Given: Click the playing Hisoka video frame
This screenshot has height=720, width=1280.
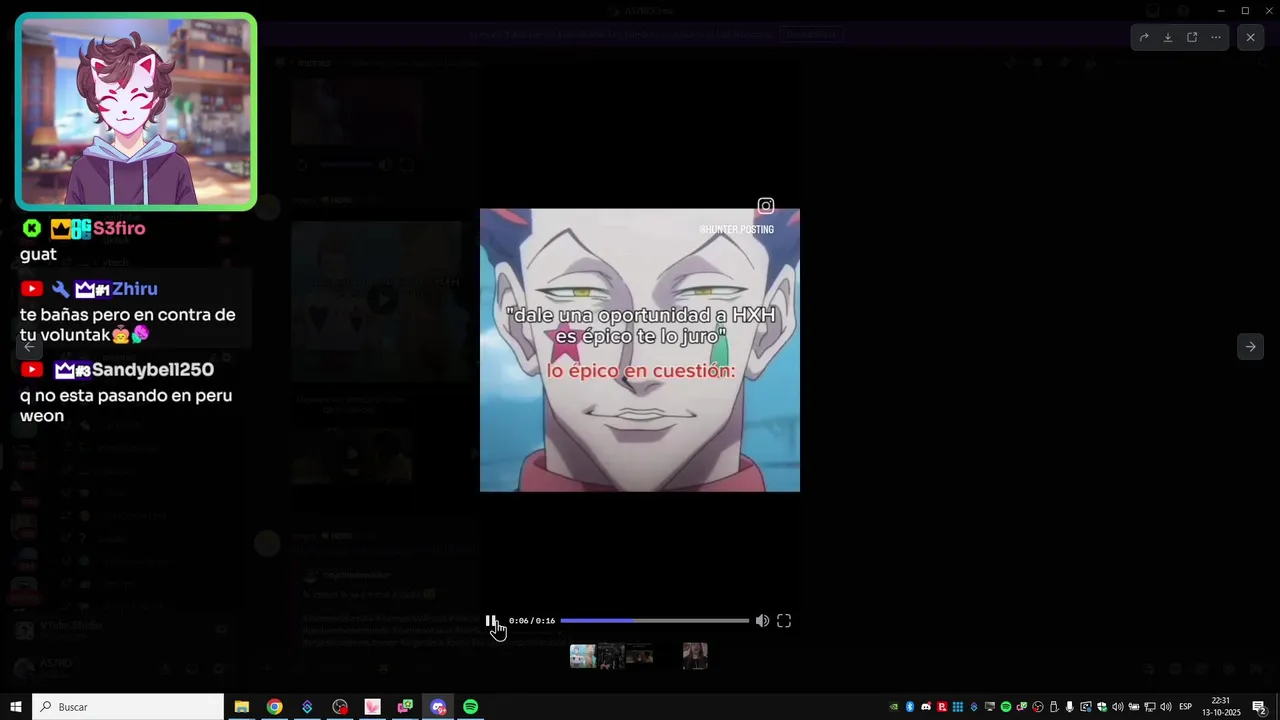Looking at the screenshot, I should click(640, 350).
